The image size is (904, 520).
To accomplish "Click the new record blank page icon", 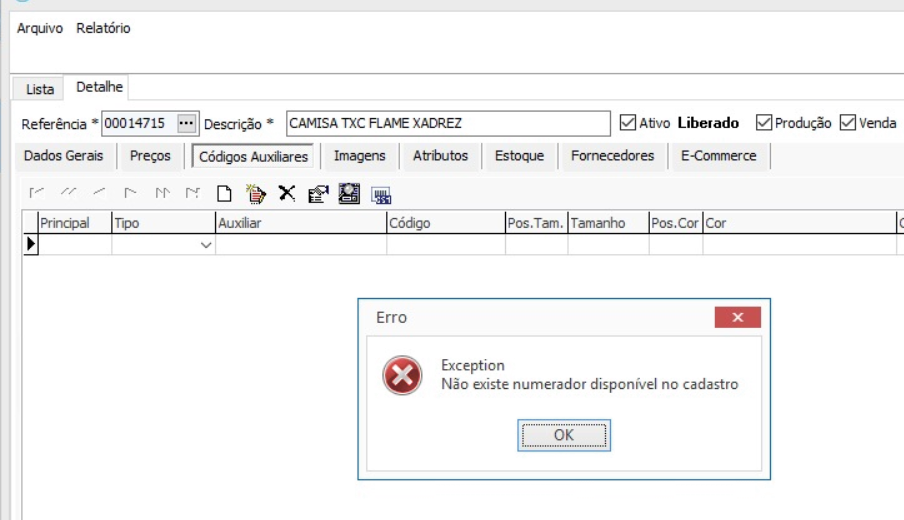I will click(x=225, y=194).
